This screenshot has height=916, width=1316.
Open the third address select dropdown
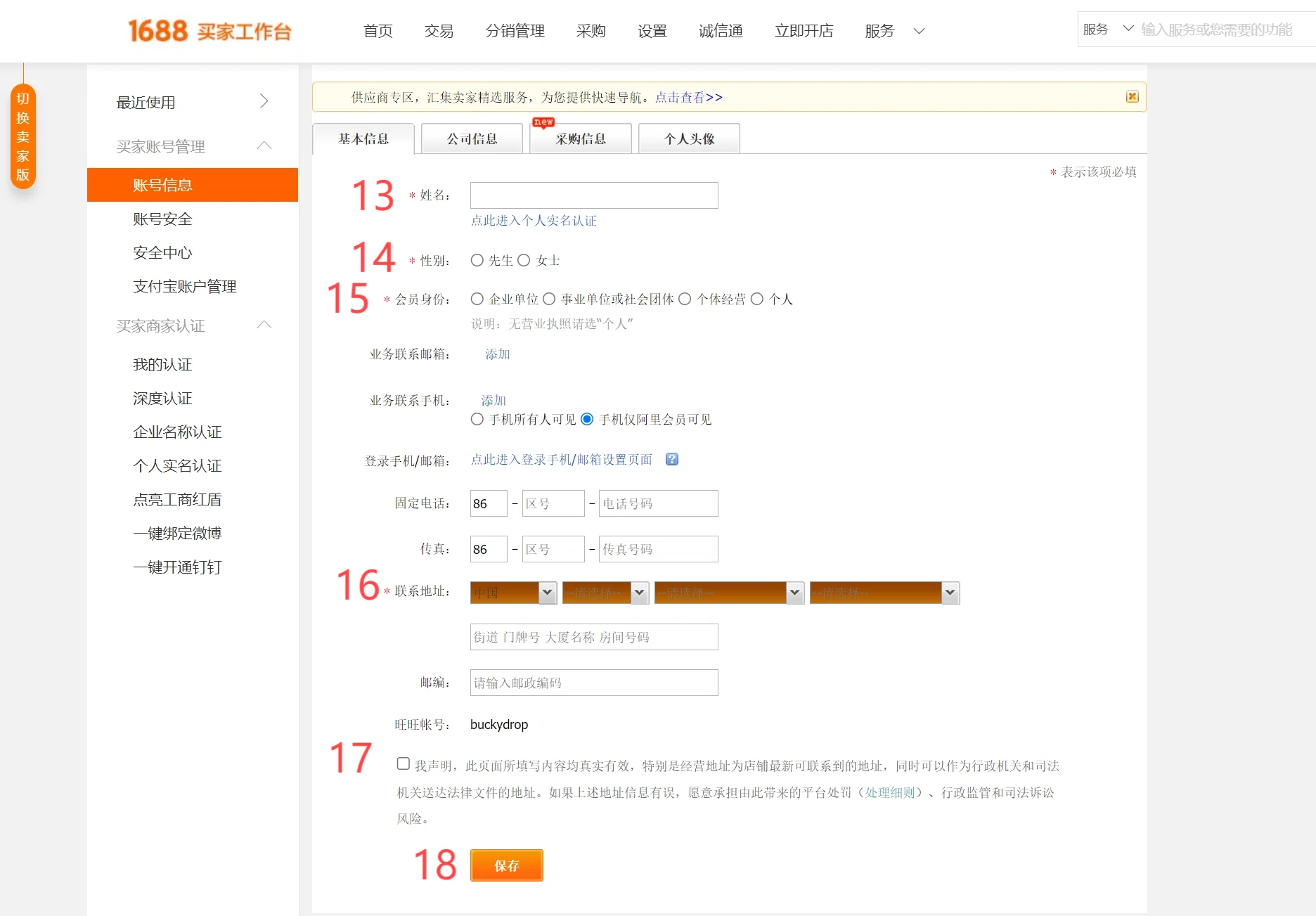point(729,593)
